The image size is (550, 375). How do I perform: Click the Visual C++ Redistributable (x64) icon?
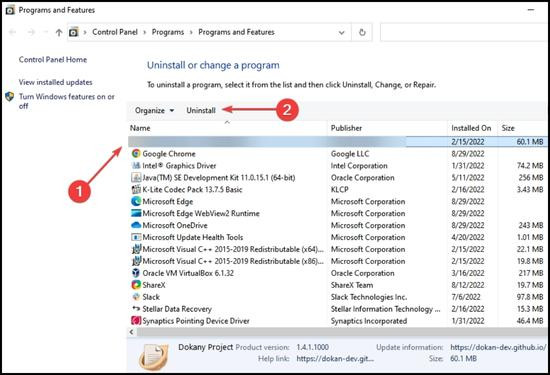point(136,249)
